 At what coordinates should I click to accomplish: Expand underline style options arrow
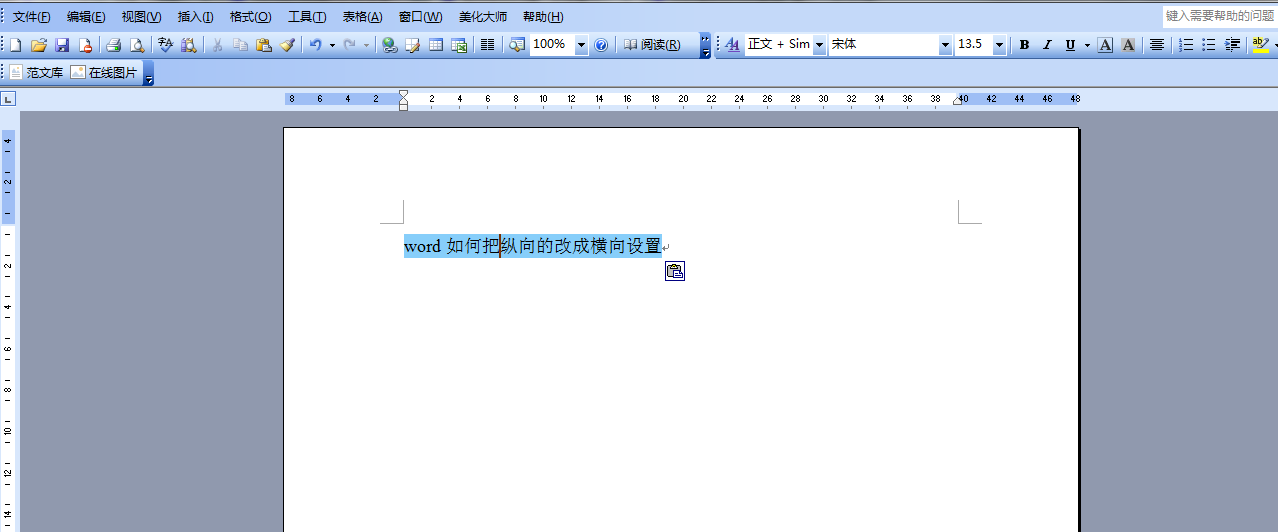point(1087,45)
